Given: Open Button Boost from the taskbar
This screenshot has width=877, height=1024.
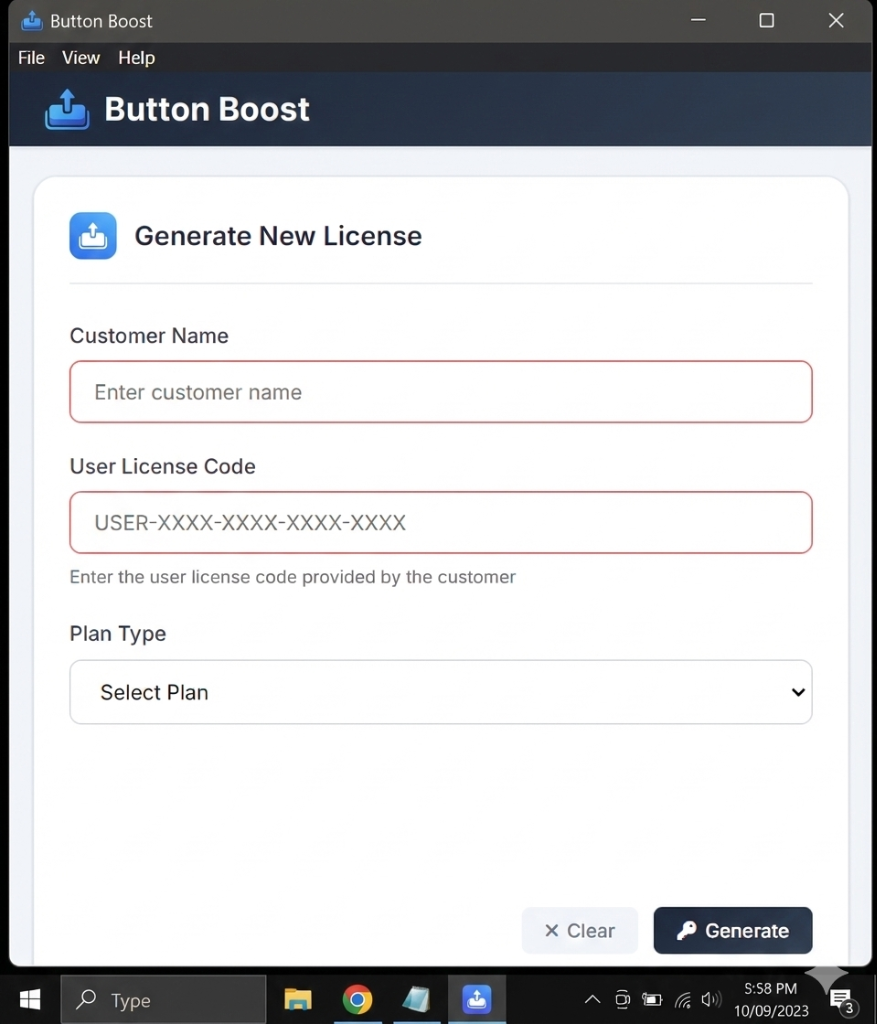Looking at the screenshot, I should (477, 998).
